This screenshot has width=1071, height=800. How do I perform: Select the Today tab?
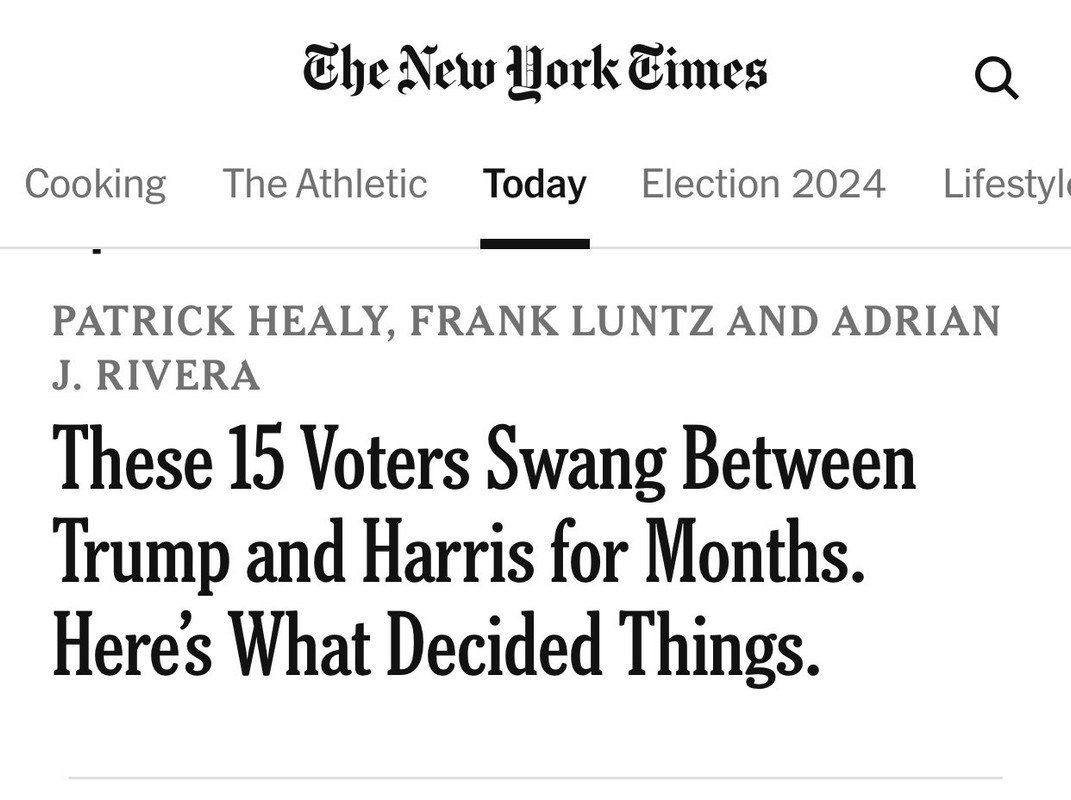click(535, 184)
